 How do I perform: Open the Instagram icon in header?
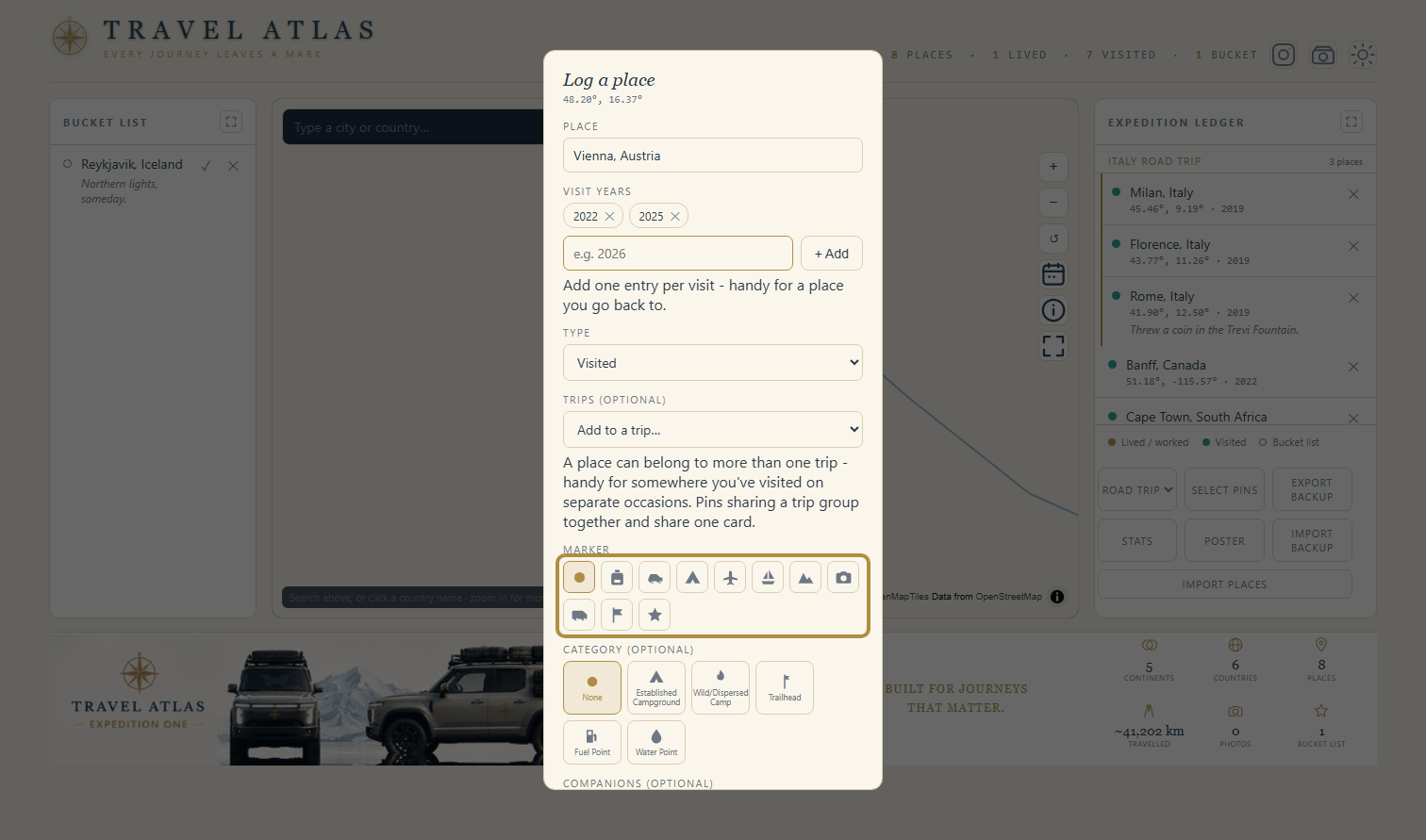click(1284, 55)
